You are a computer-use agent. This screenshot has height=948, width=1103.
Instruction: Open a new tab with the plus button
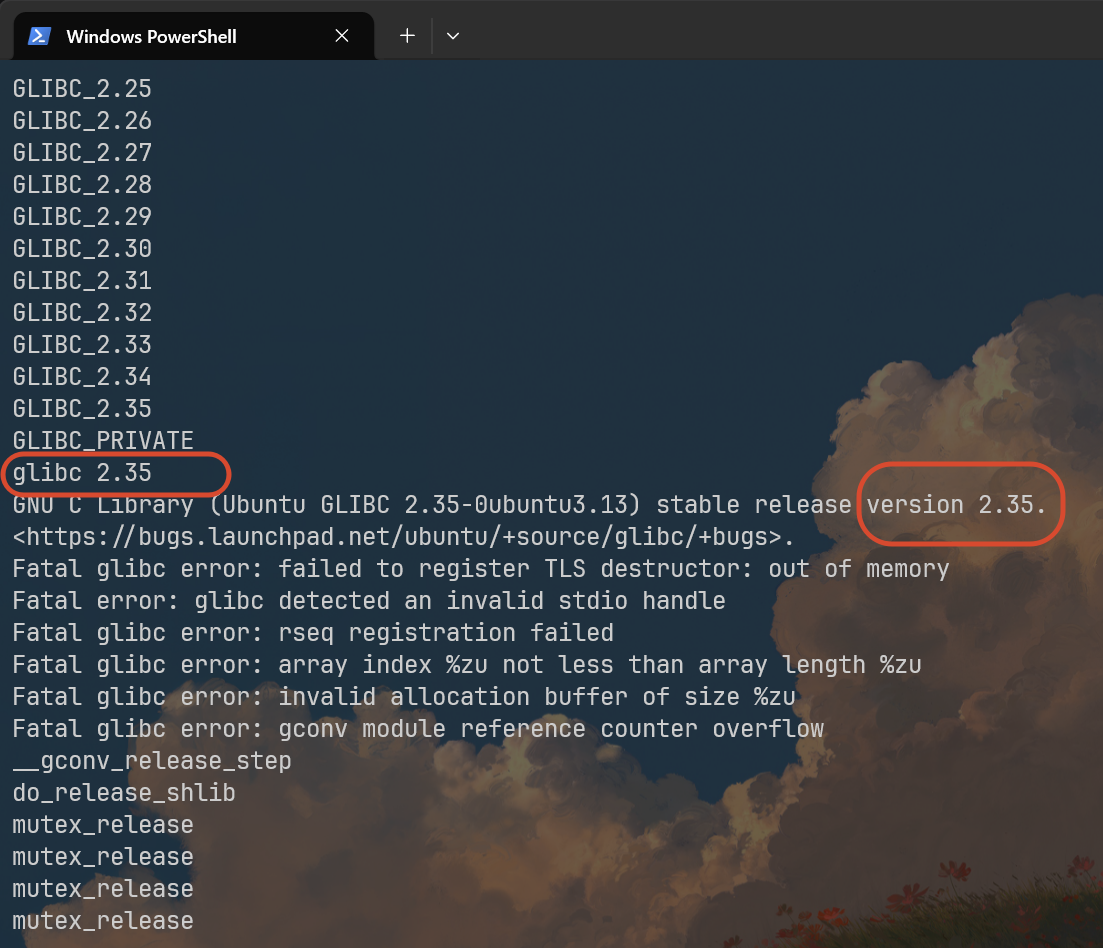pyautogui.click(x=407, y=36)
